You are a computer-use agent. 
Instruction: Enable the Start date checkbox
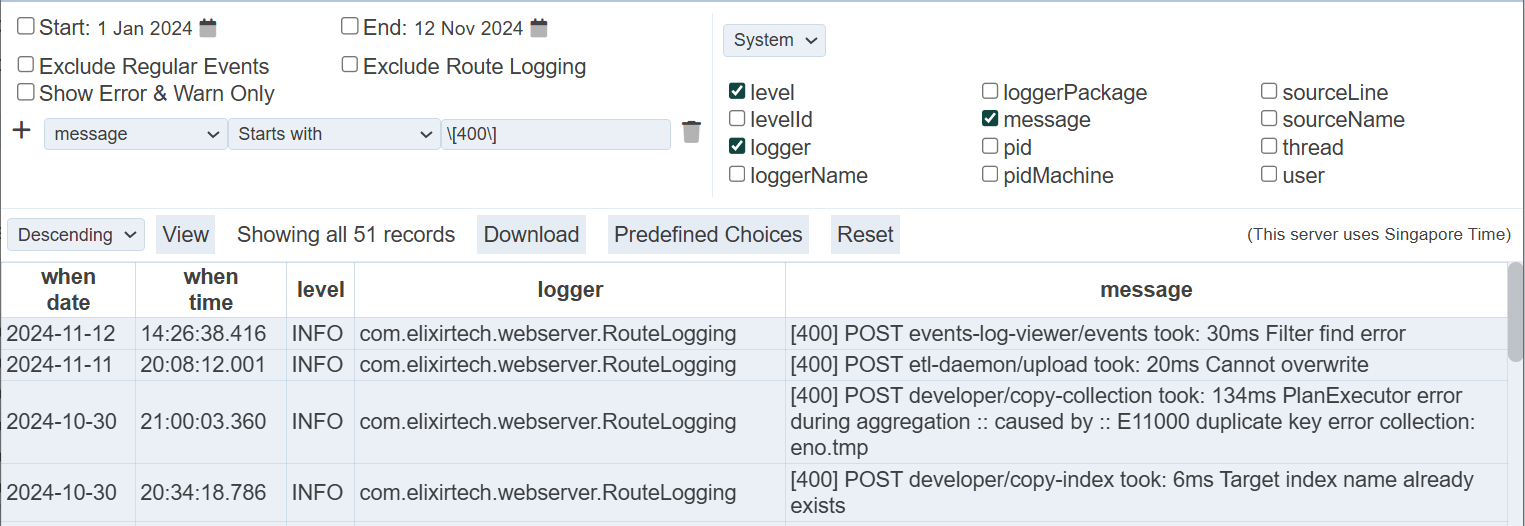point(26,26)
